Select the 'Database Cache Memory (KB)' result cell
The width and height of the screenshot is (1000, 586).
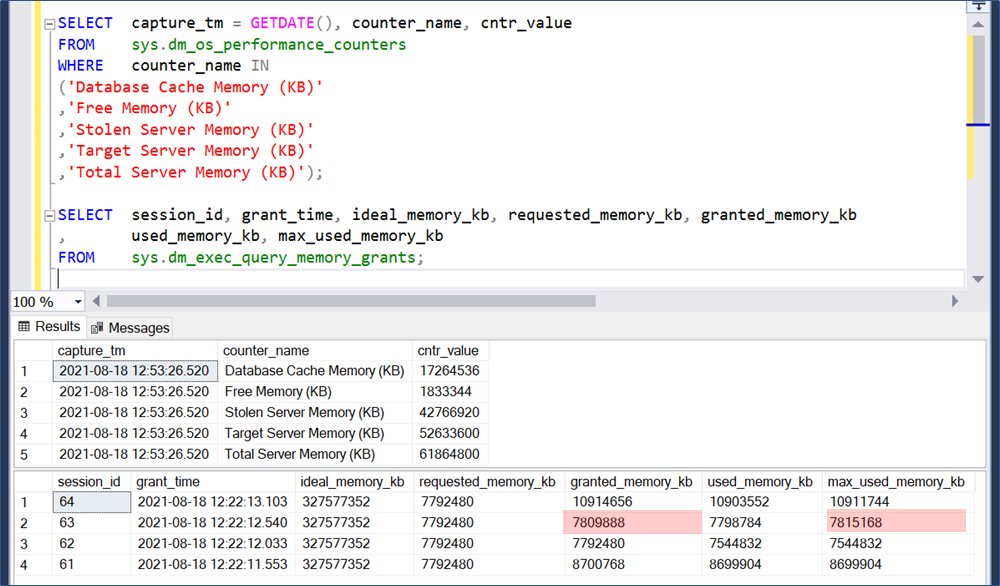point(315,371)
